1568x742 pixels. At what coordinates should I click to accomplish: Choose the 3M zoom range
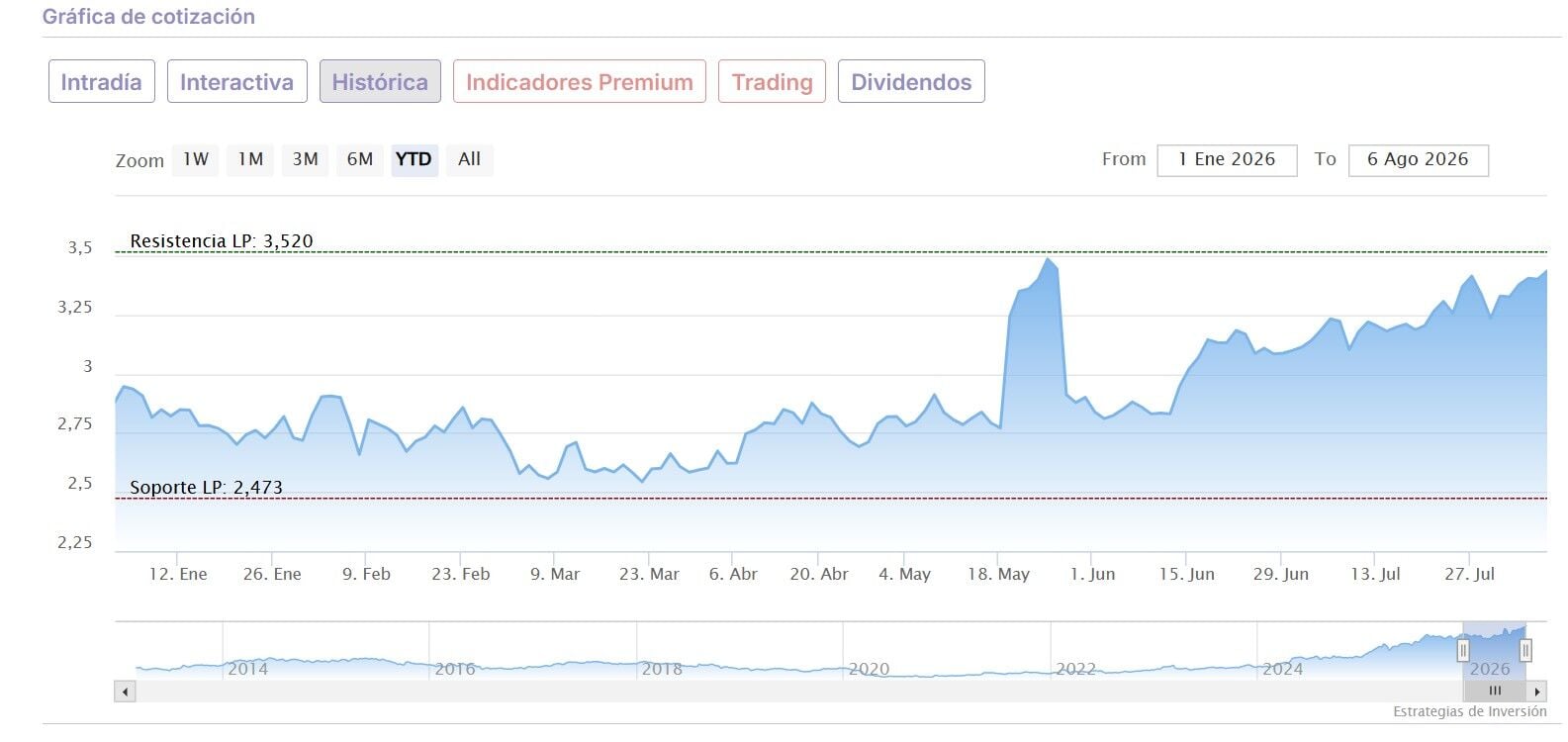tap(305, 159)
